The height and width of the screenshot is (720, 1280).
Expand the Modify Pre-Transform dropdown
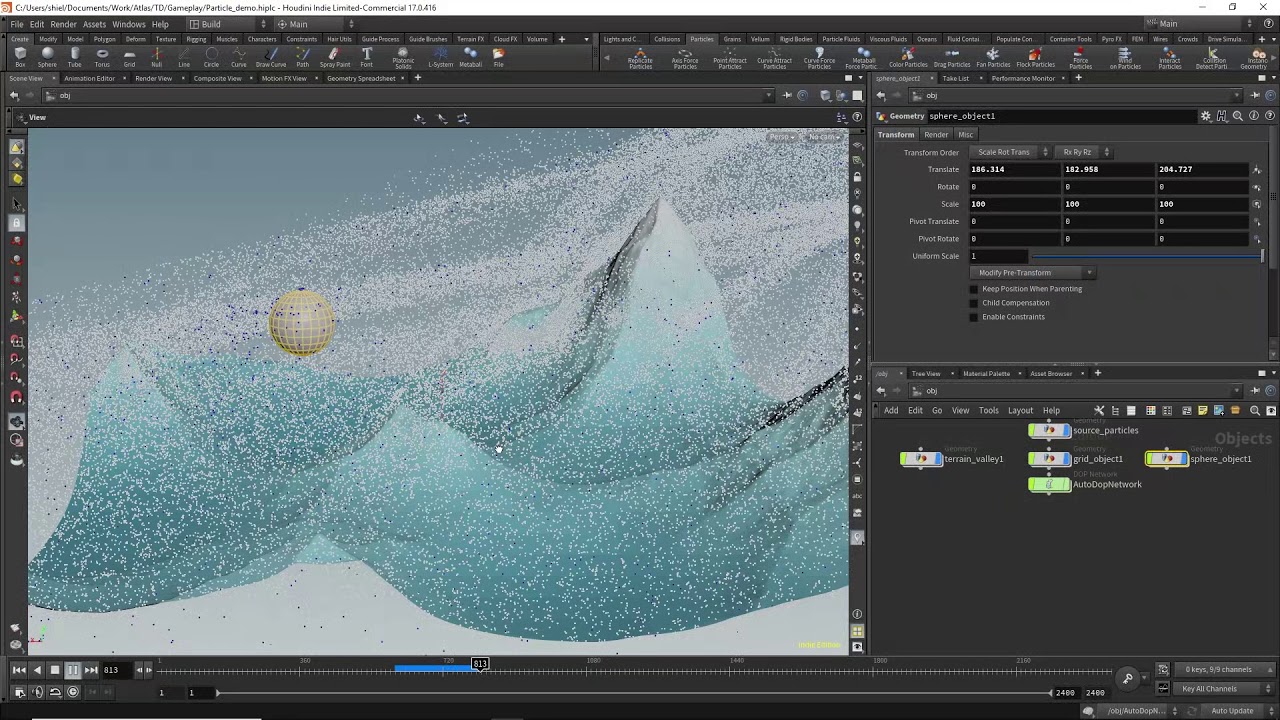coord(1033,273)
